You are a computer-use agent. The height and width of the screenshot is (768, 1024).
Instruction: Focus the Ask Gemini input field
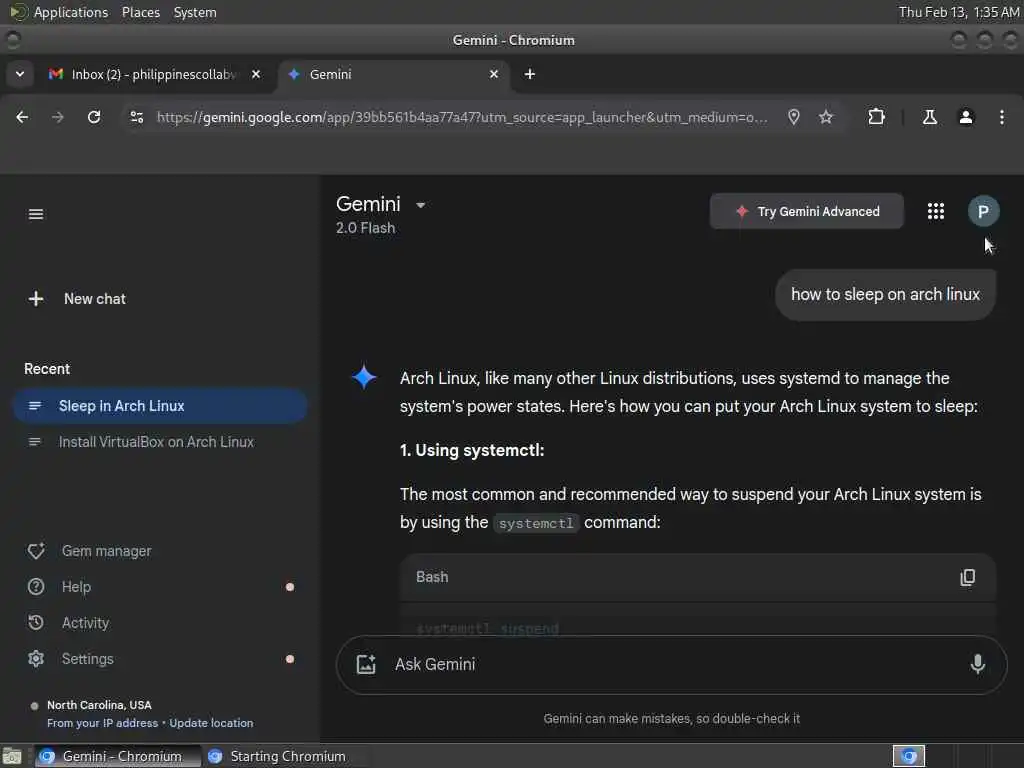[x=671, y=664]
